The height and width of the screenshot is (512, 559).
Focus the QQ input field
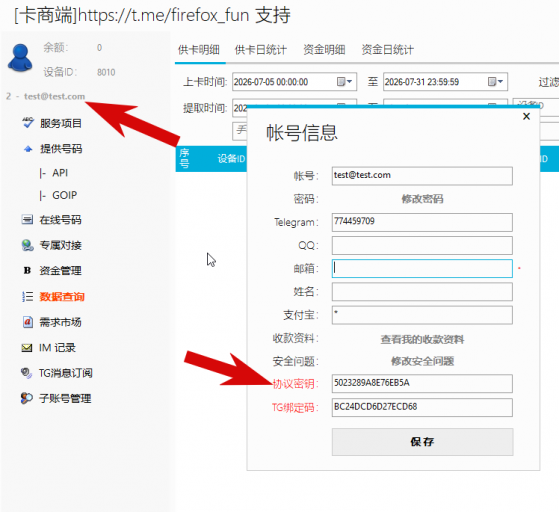tap(422, 245)
